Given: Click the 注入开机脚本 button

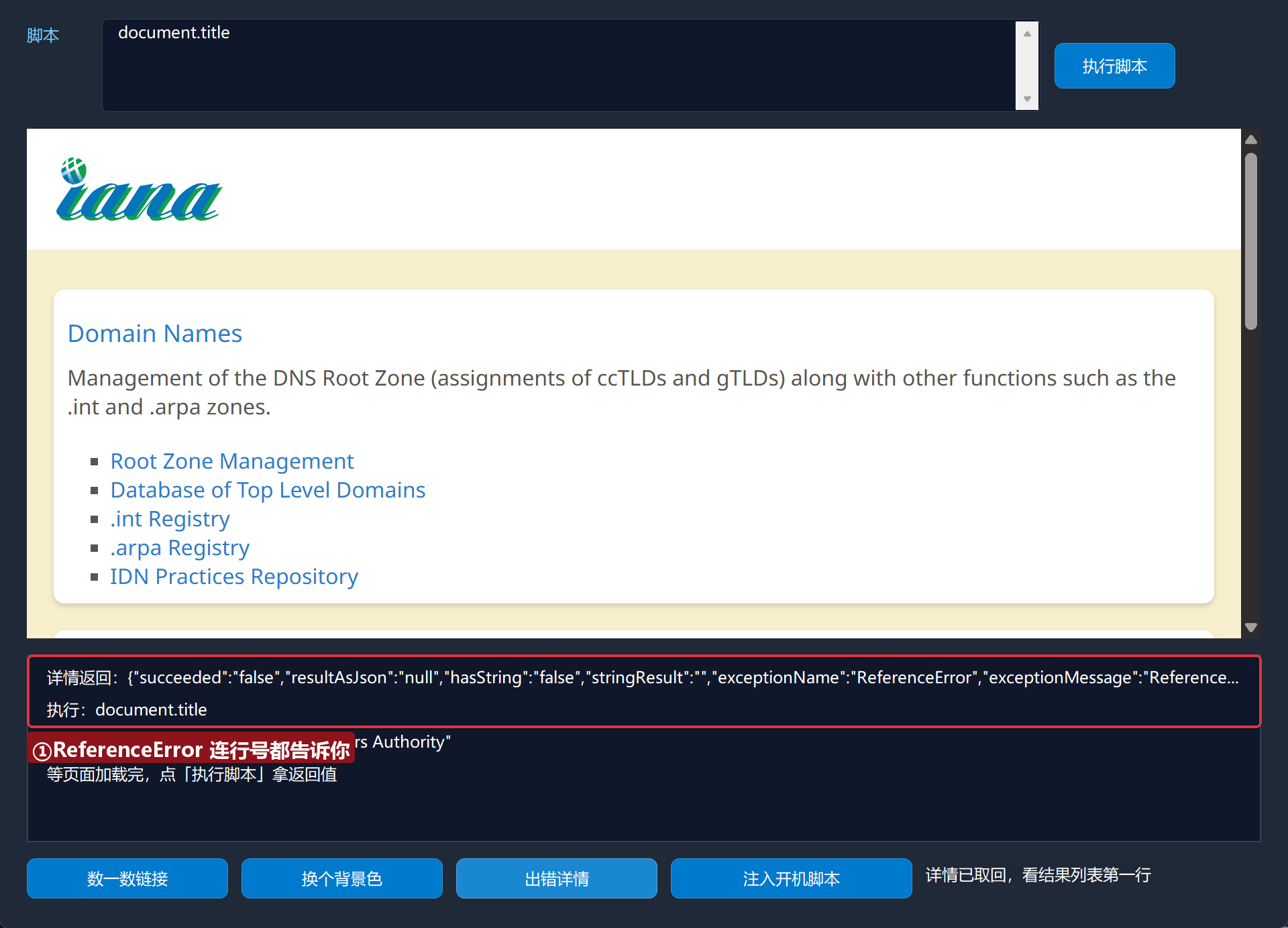Looking at the screenshot, I should pyautogui.click(x=792, y=878).
